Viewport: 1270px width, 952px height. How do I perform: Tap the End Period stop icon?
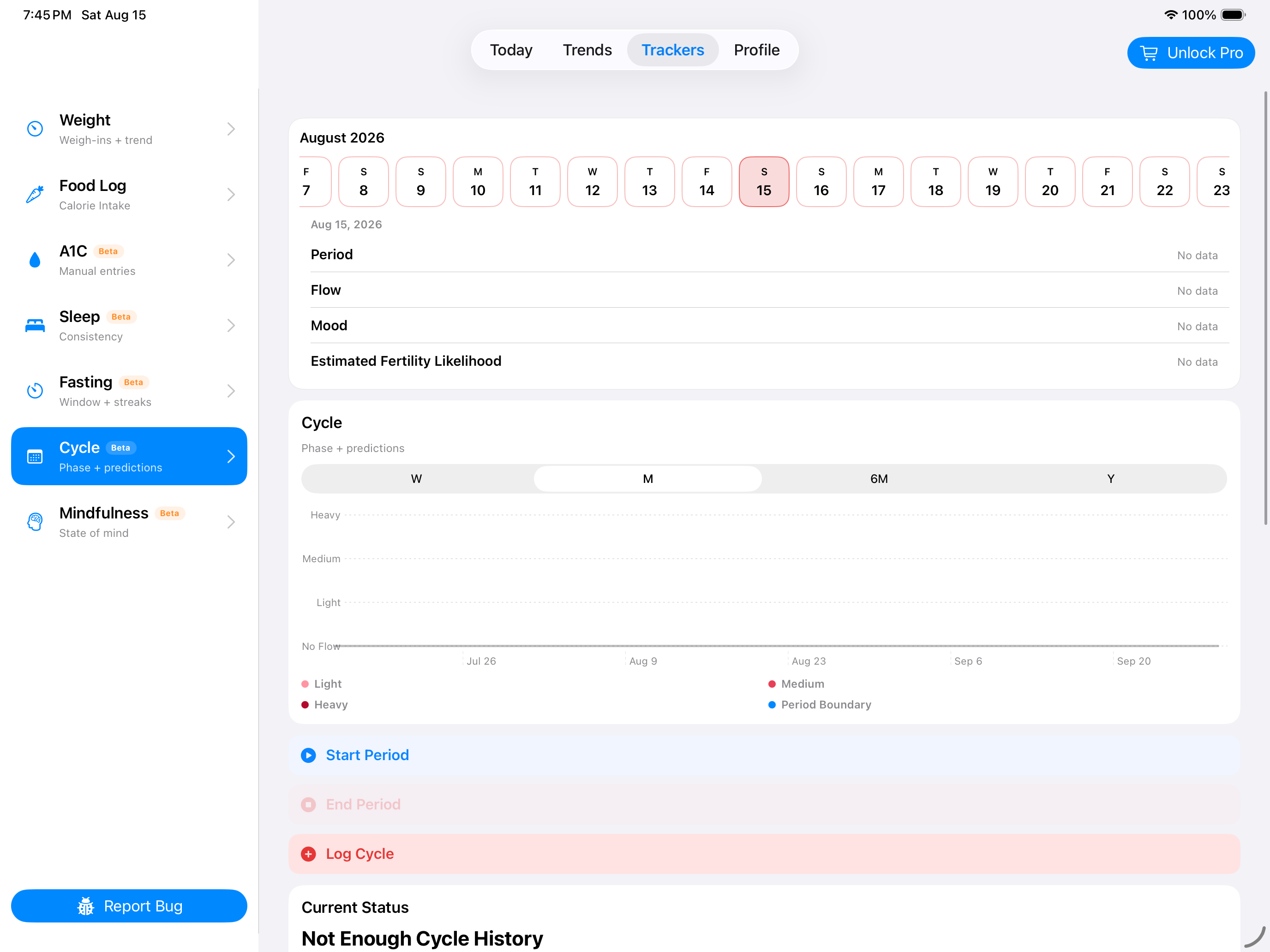pyautogui.click(x=308, y=804)
